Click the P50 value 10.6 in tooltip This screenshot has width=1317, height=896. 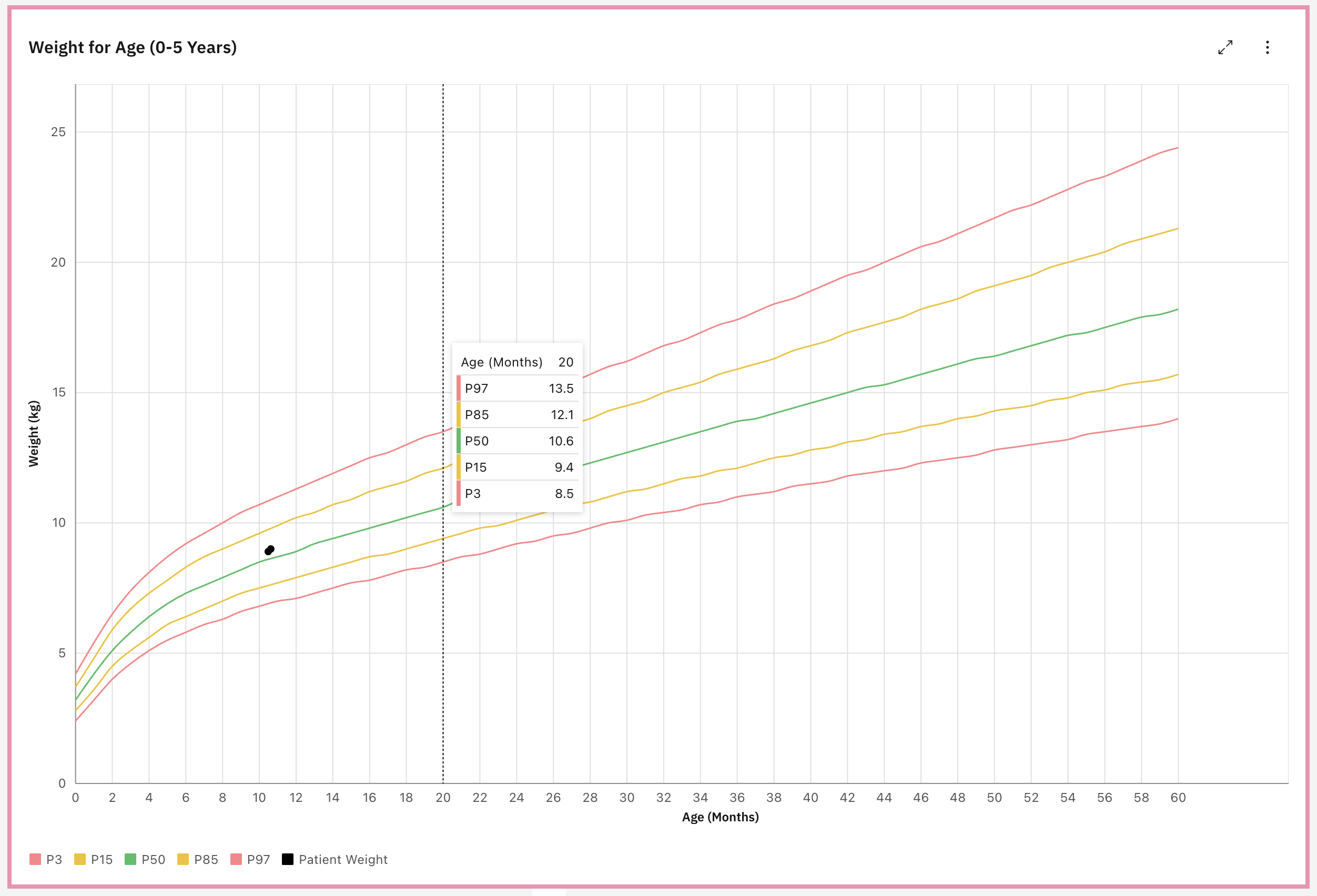[561, 441]
